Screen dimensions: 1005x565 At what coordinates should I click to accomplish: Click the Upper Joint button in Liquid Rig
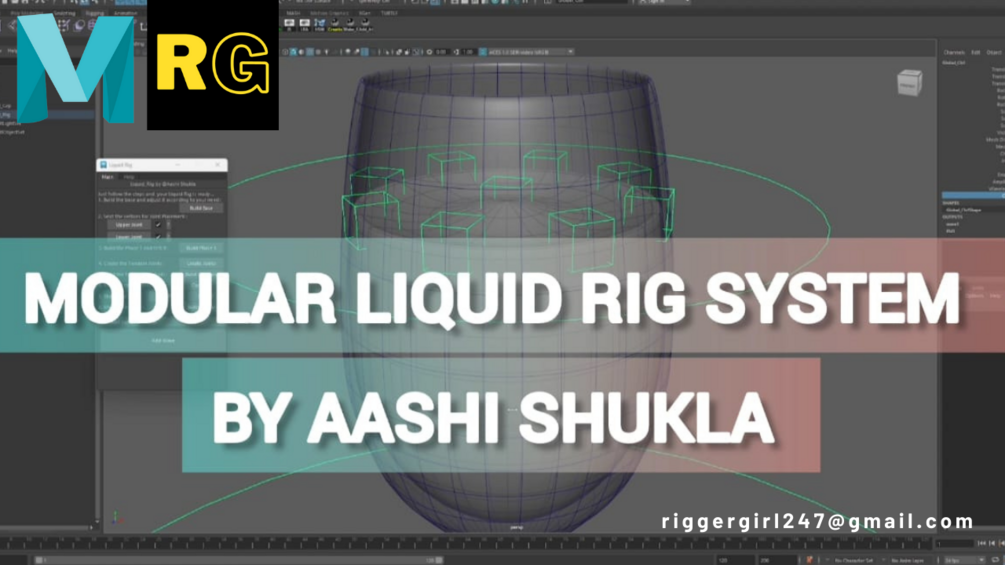pyautogui.click(x=129, y=225)
